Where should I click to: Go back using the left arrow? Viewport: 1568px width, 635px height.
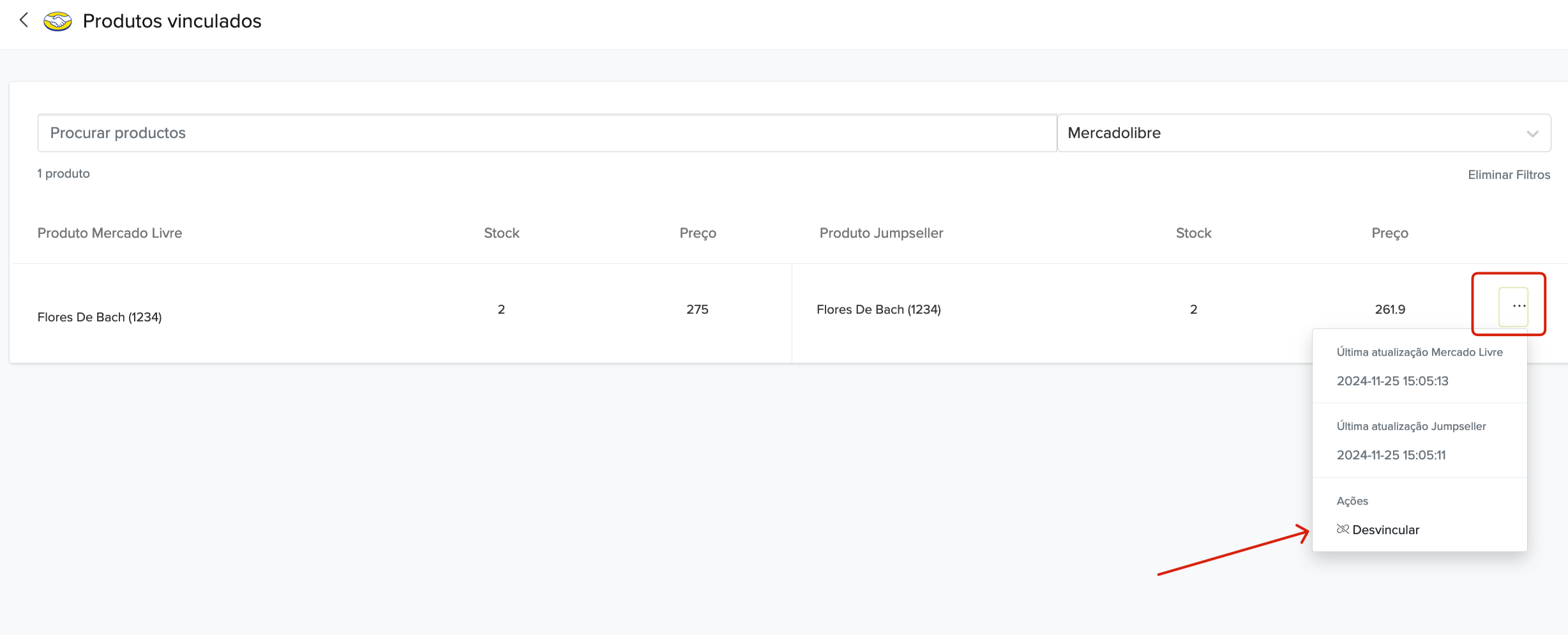click(x=24, y=20)
